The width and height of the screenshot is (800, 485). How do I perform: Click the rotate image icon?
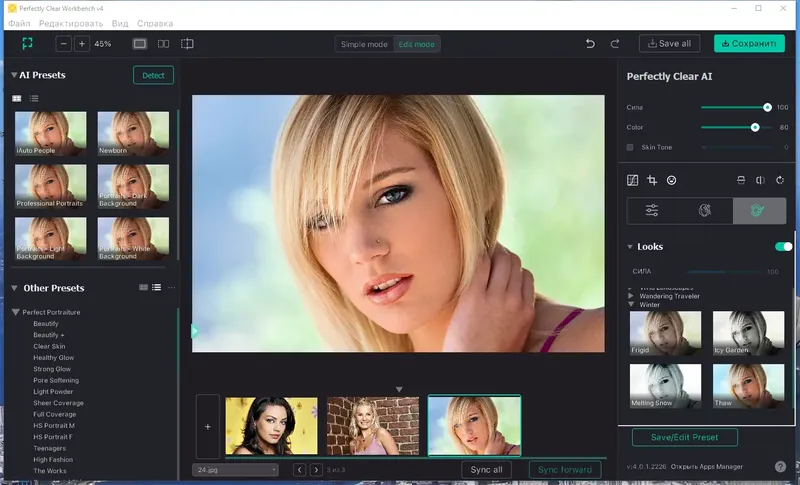click(x=780, y=180)
